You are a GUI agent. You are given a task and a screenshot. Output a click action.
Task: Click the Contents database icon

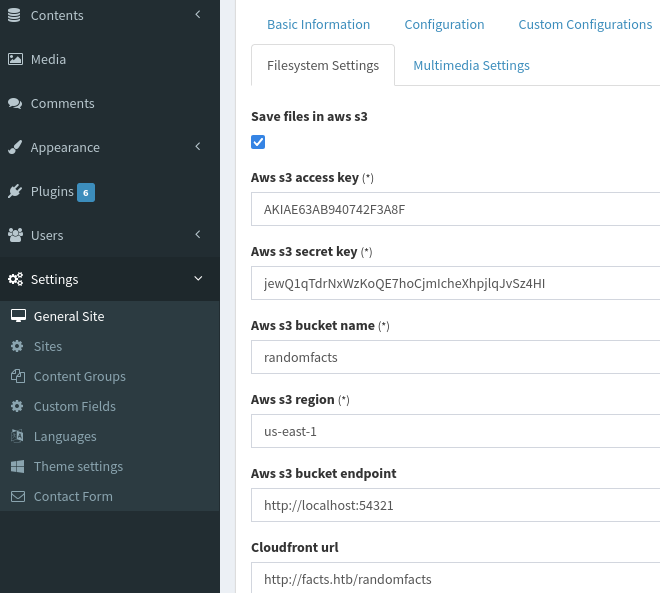click(x=14, y=15)
